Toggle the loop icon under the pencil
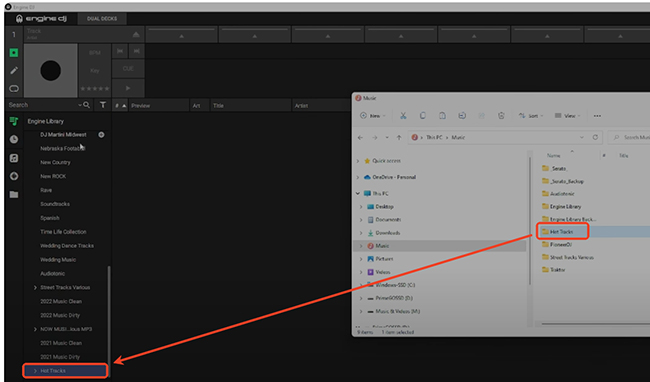The width and height of the screenshot is (650, 382). (14, 88)
